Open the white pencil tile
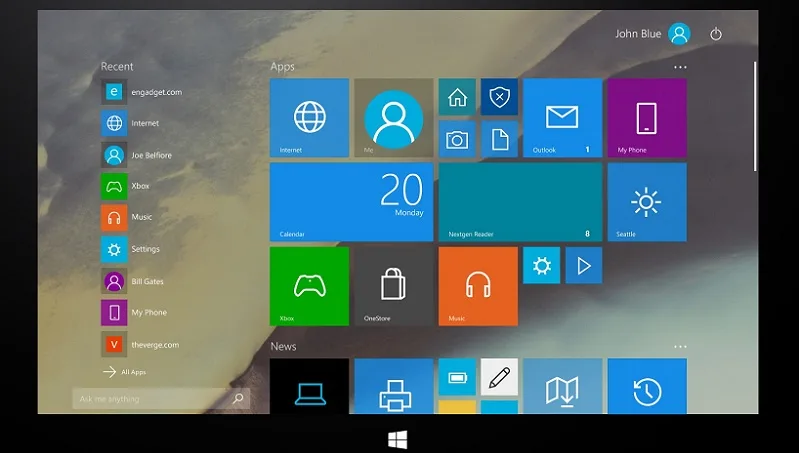Image resolution: width=799 pixels, height=453 pixels. (499, 377)
